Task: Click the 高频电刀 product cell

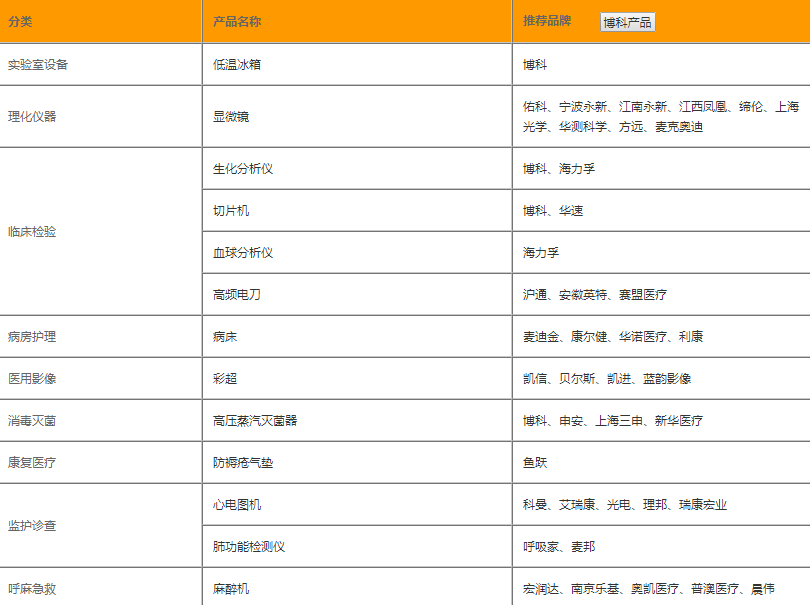Action: [357, 294]
